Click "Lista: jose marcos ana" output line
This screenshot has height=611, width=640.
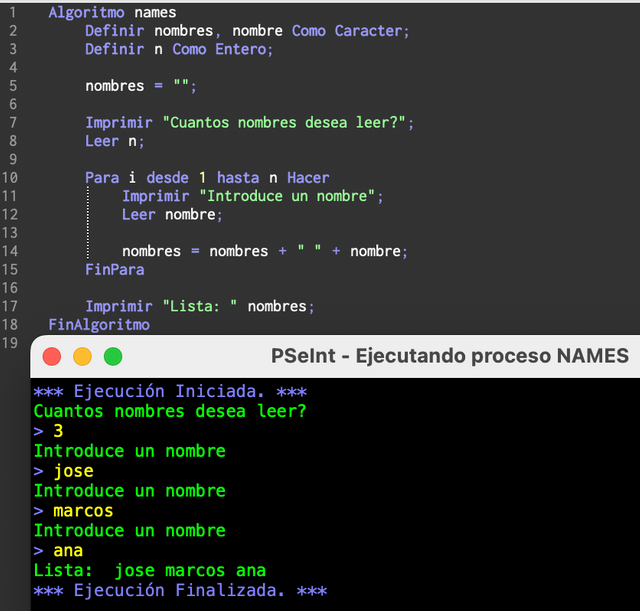[150, 570]
